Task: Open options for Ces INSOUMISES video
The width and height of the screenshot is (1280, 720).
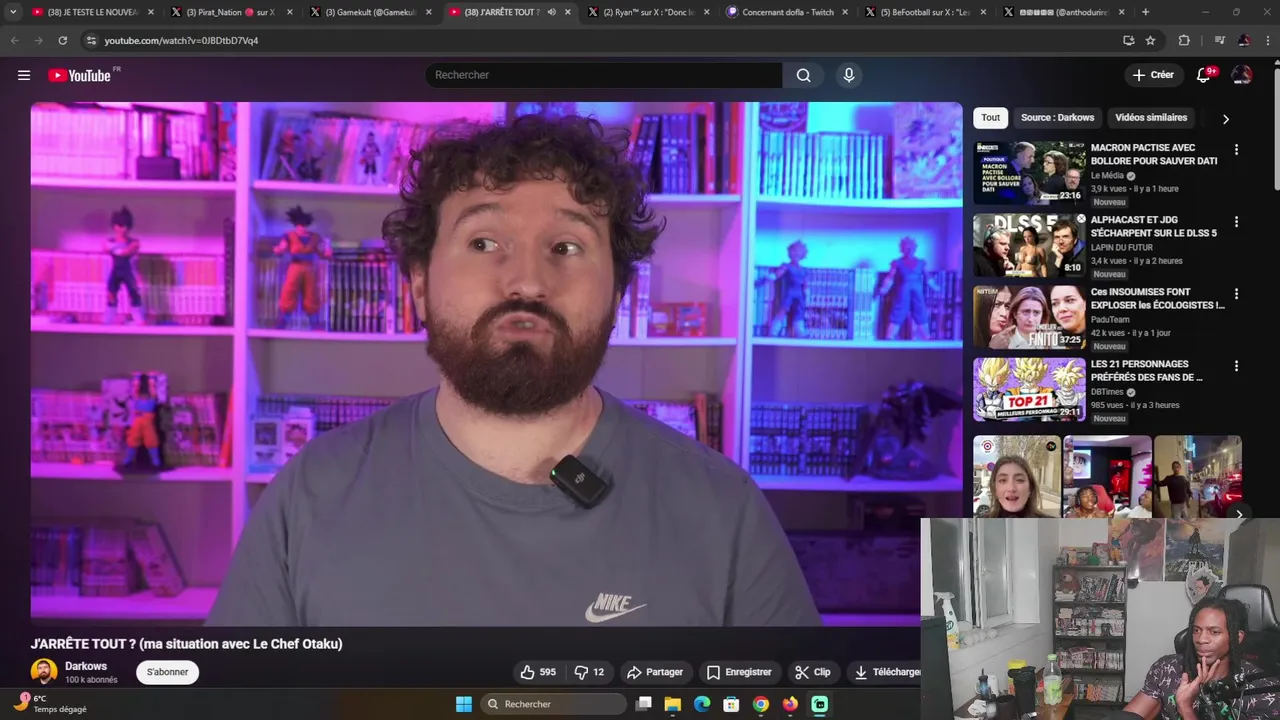Action: [1236, 294]
